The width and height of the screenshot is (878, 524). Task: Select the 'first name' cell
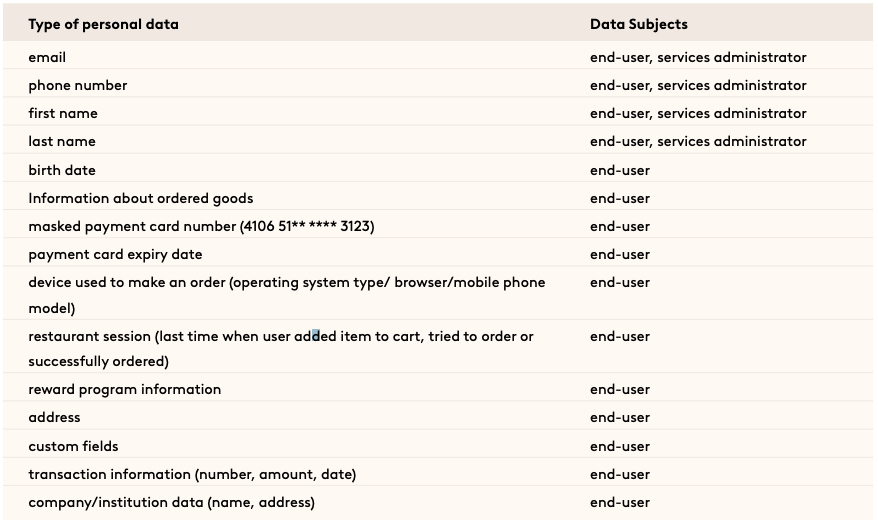coord(63,113)
